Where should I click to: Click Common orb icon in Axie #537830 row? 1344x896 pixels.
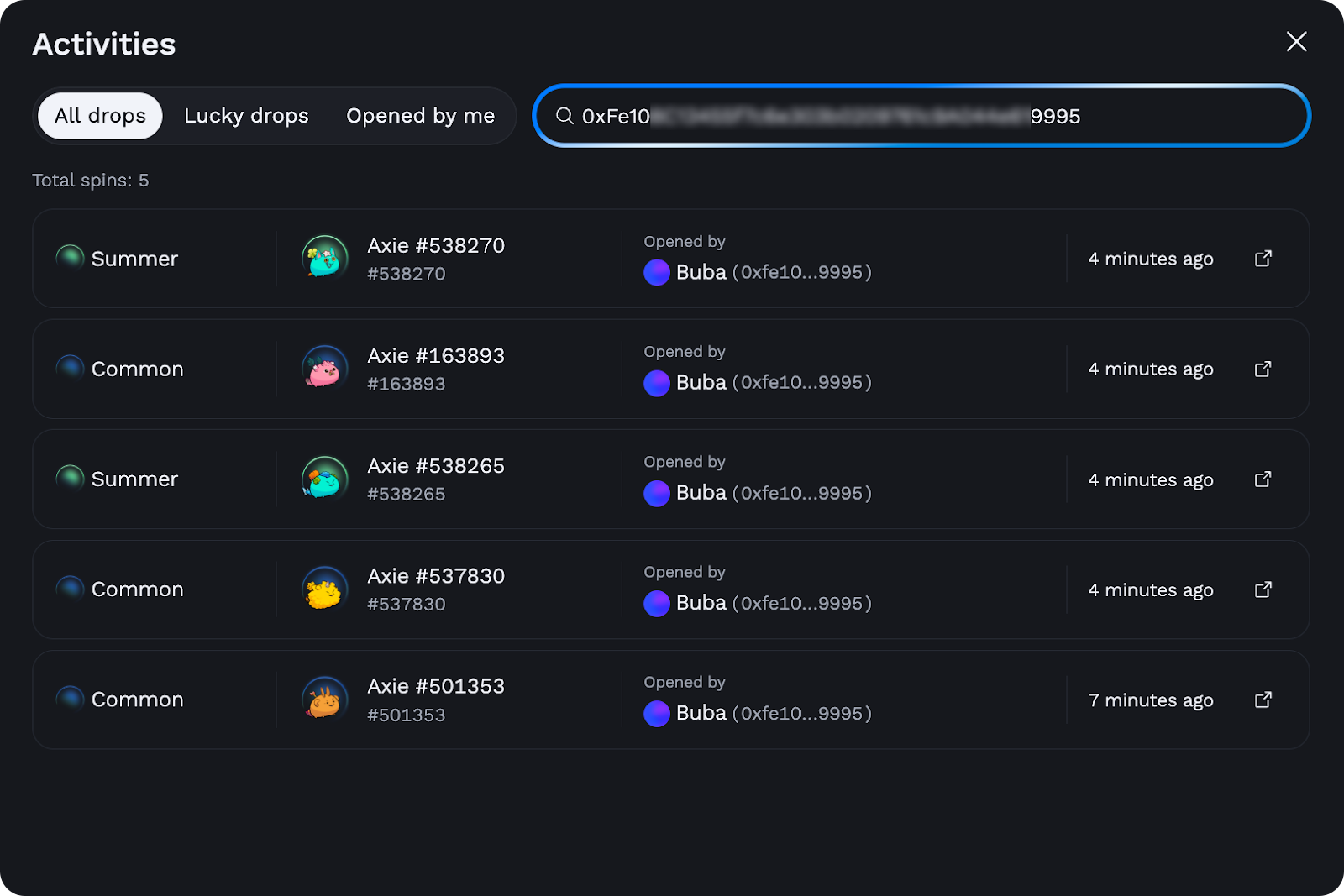coord(70,588)
